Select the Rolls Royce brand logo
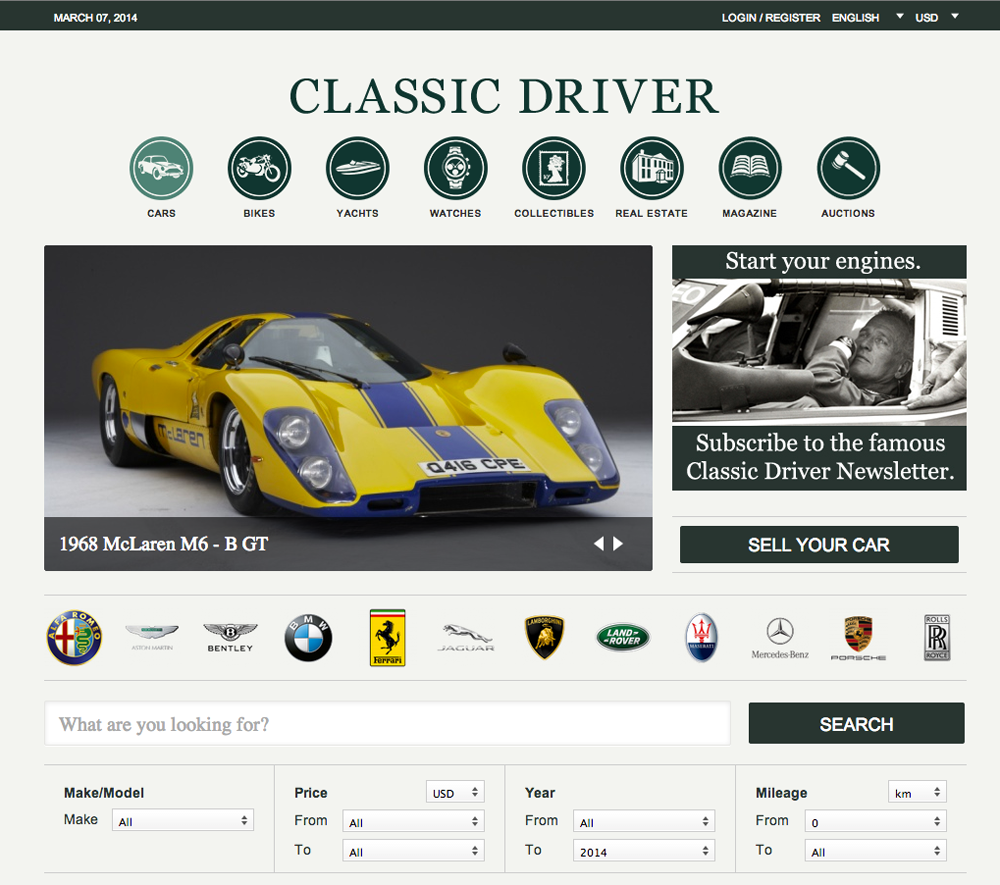The image size is (1000, 885). pyautogui.click(x=937, y=638)
